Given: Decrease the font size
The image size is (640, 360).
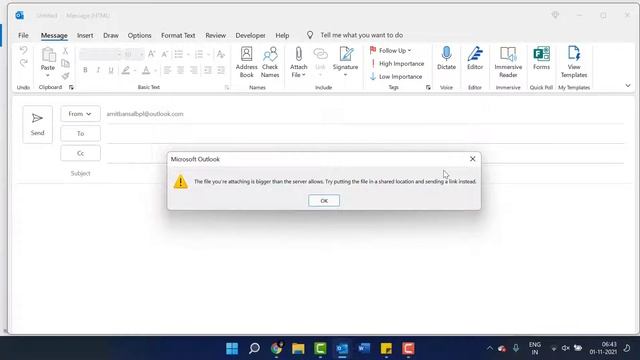Looking at the screenshot, I should [x=164, y=54].
